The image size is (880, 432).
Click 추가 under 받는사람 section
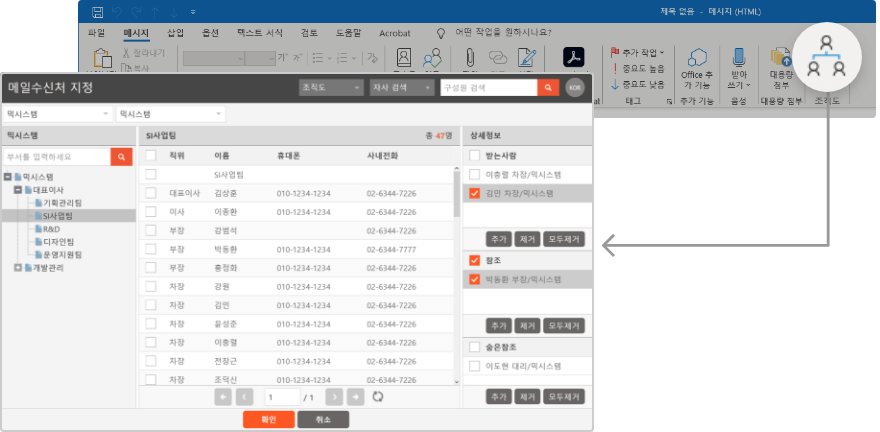pos(498,239)
